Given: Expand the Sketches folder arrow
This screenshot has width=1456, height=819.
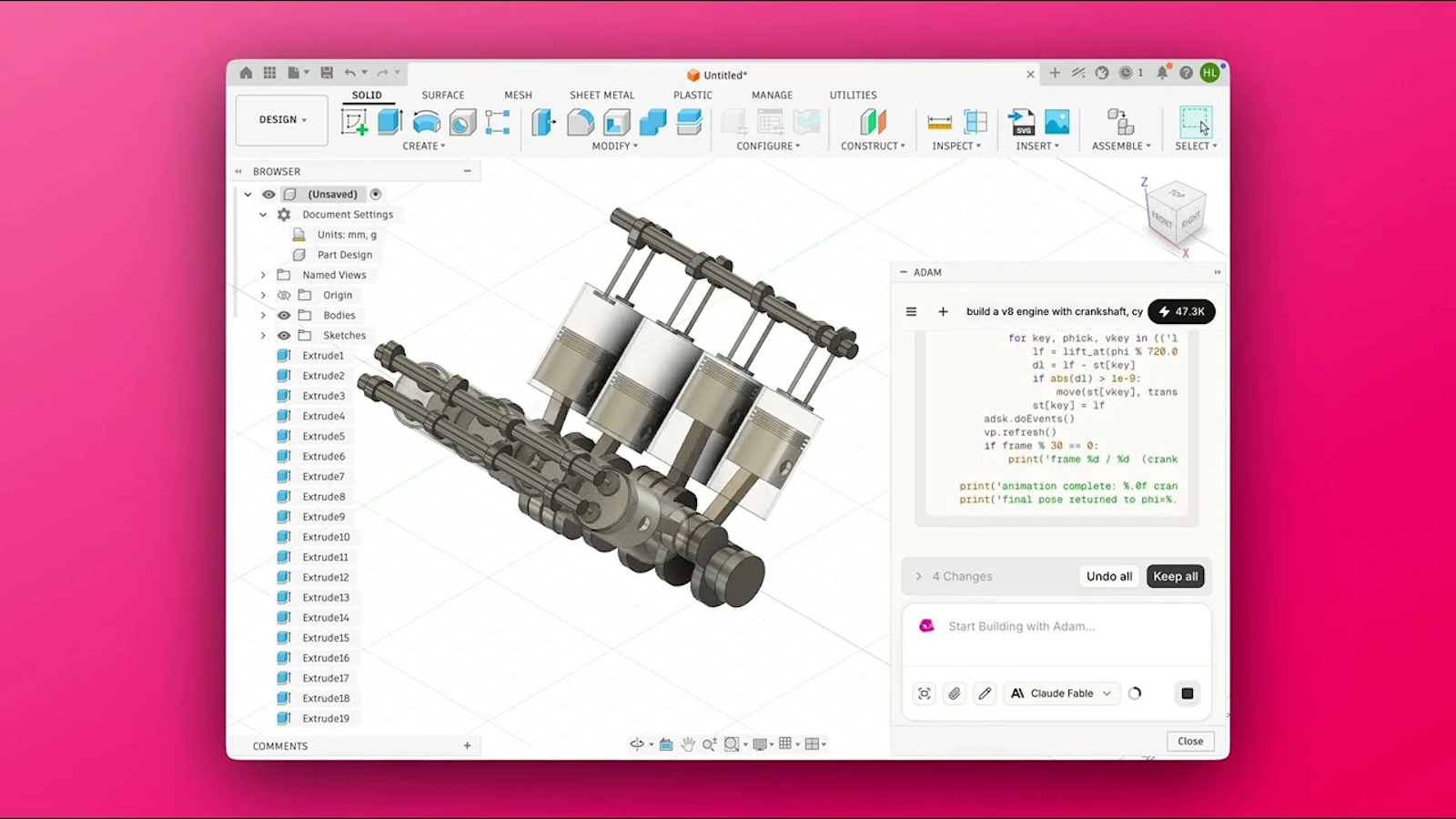Looking at the screenshot, I should [x=263, y=335].
